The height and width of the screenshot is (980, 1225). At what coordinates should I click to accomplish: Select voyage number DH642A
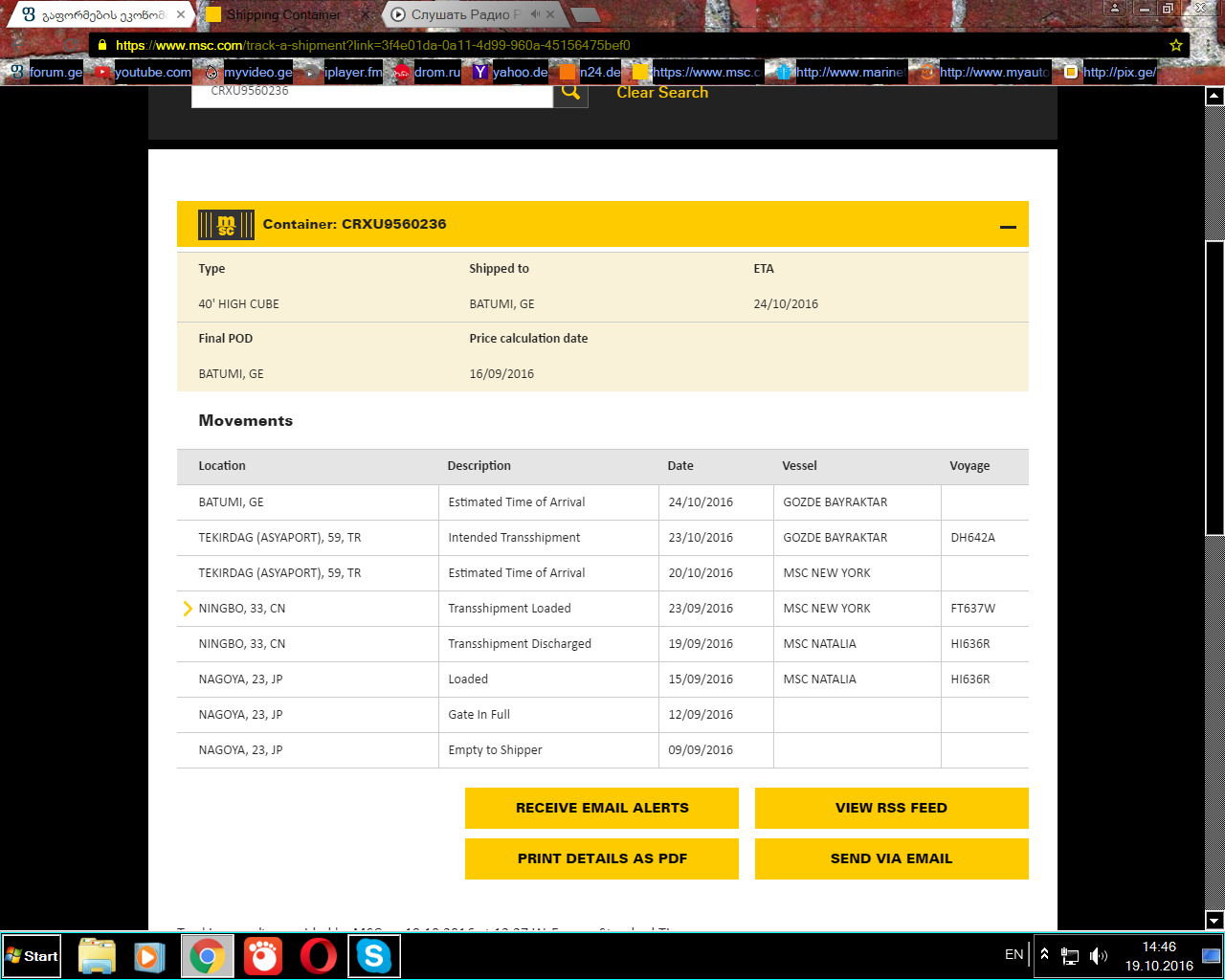(972, 538)
